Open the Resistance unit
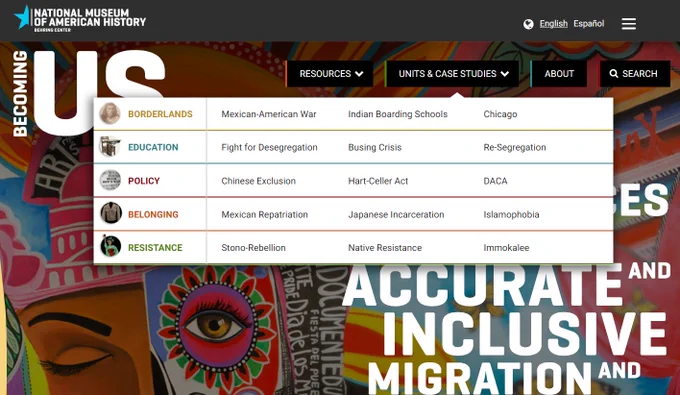 coord(155,248)
